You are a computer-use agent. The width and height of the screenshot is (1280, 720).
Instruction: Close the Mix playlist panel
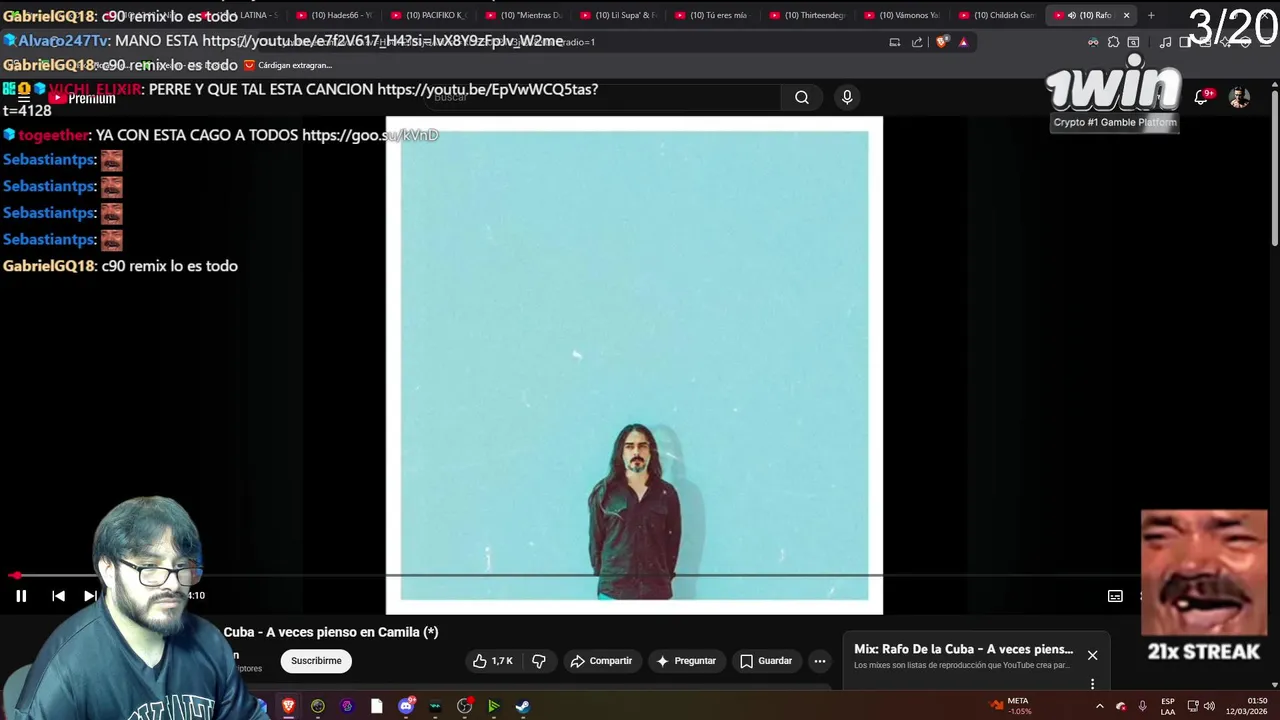pos(1092,655)
